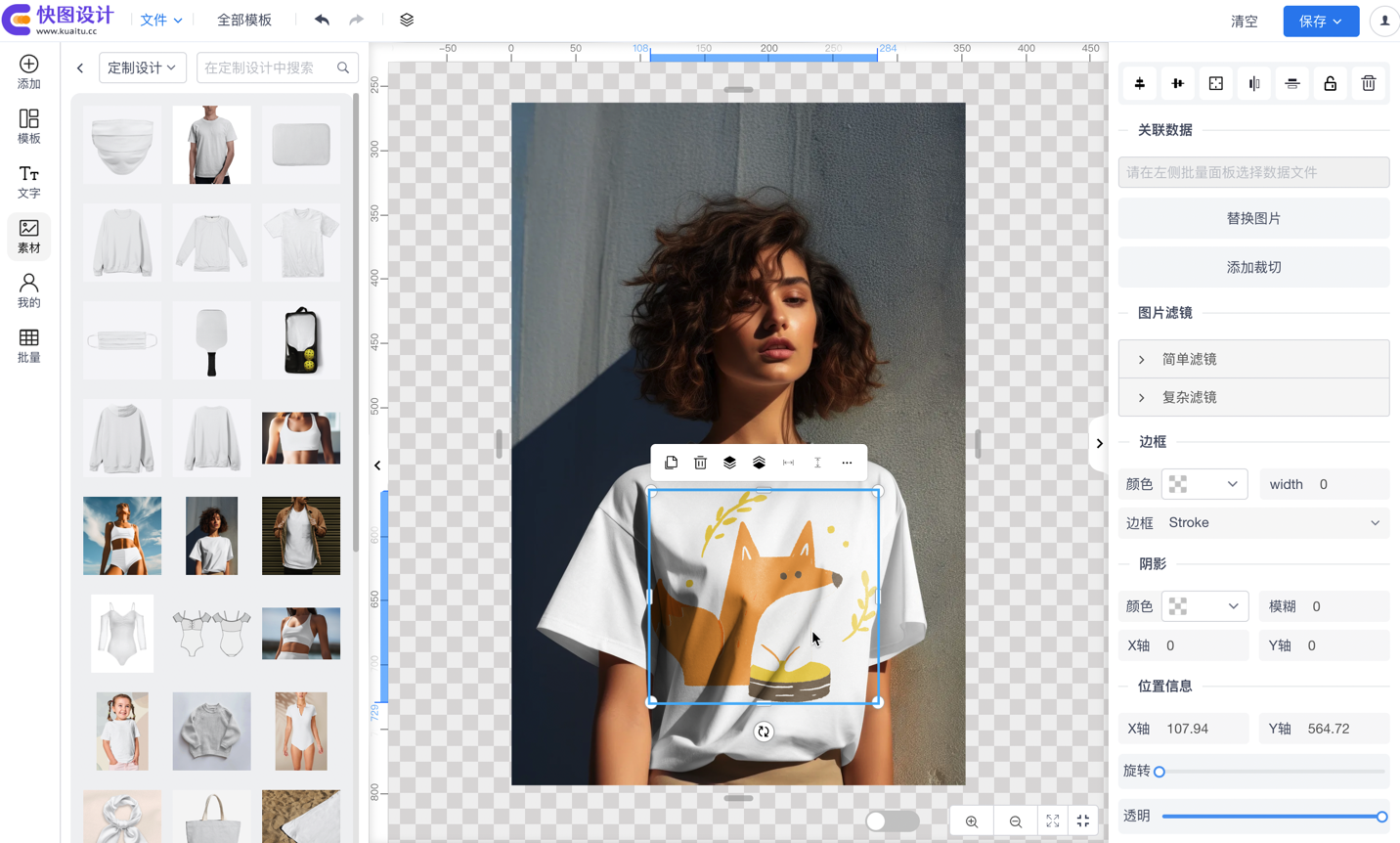Click the shadow 模糊 value field
The image size is (1400, 843).
pos(1325,606)
